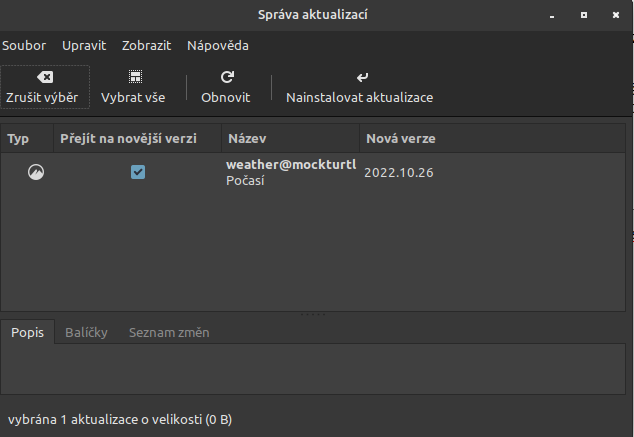Open the Nápověda menu
The height and width of the screenshot is (437, 634).
(218, 45)
